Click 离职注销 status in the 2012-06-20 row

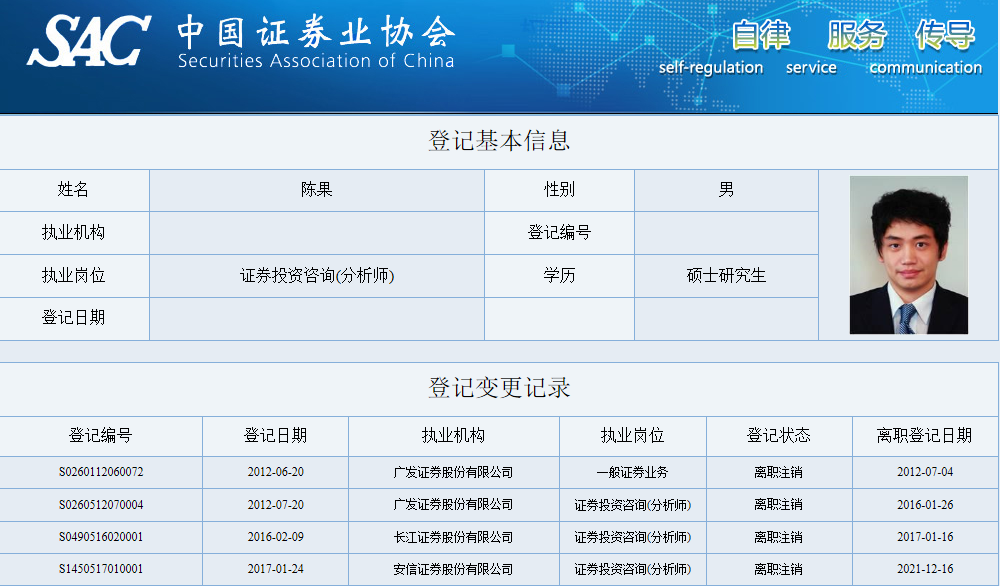pos(779,472)
